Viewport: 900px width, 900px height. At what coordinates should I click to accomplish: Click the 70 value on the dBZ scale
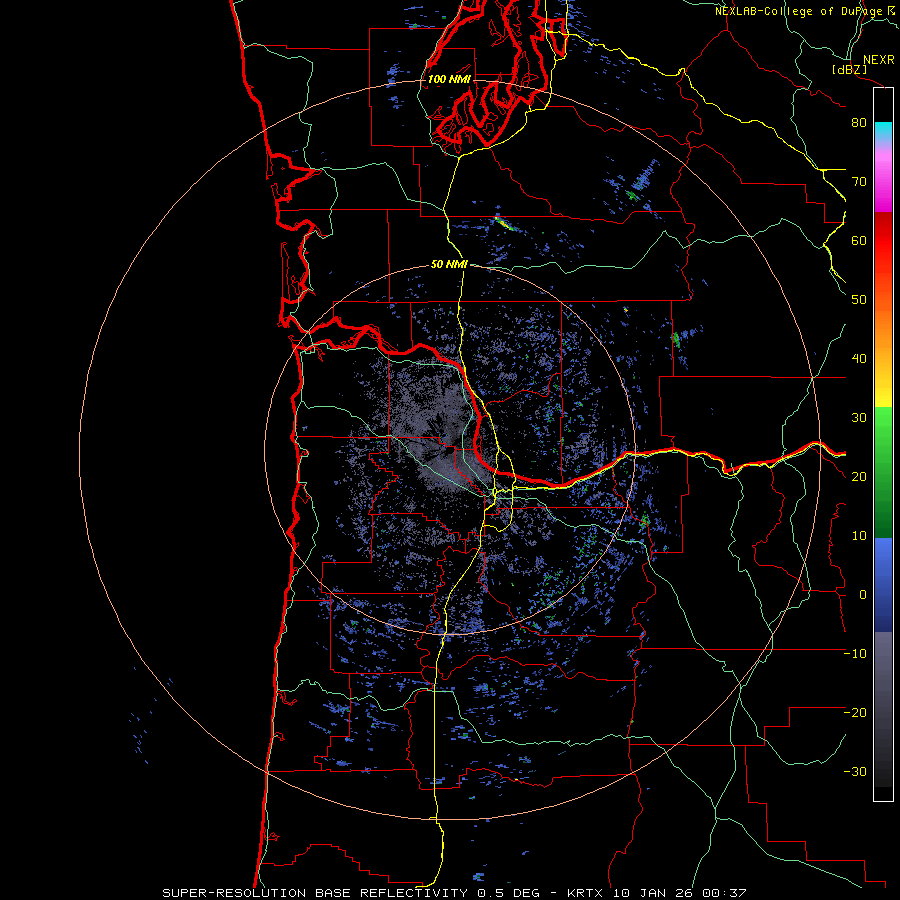(x=859, y=182)
